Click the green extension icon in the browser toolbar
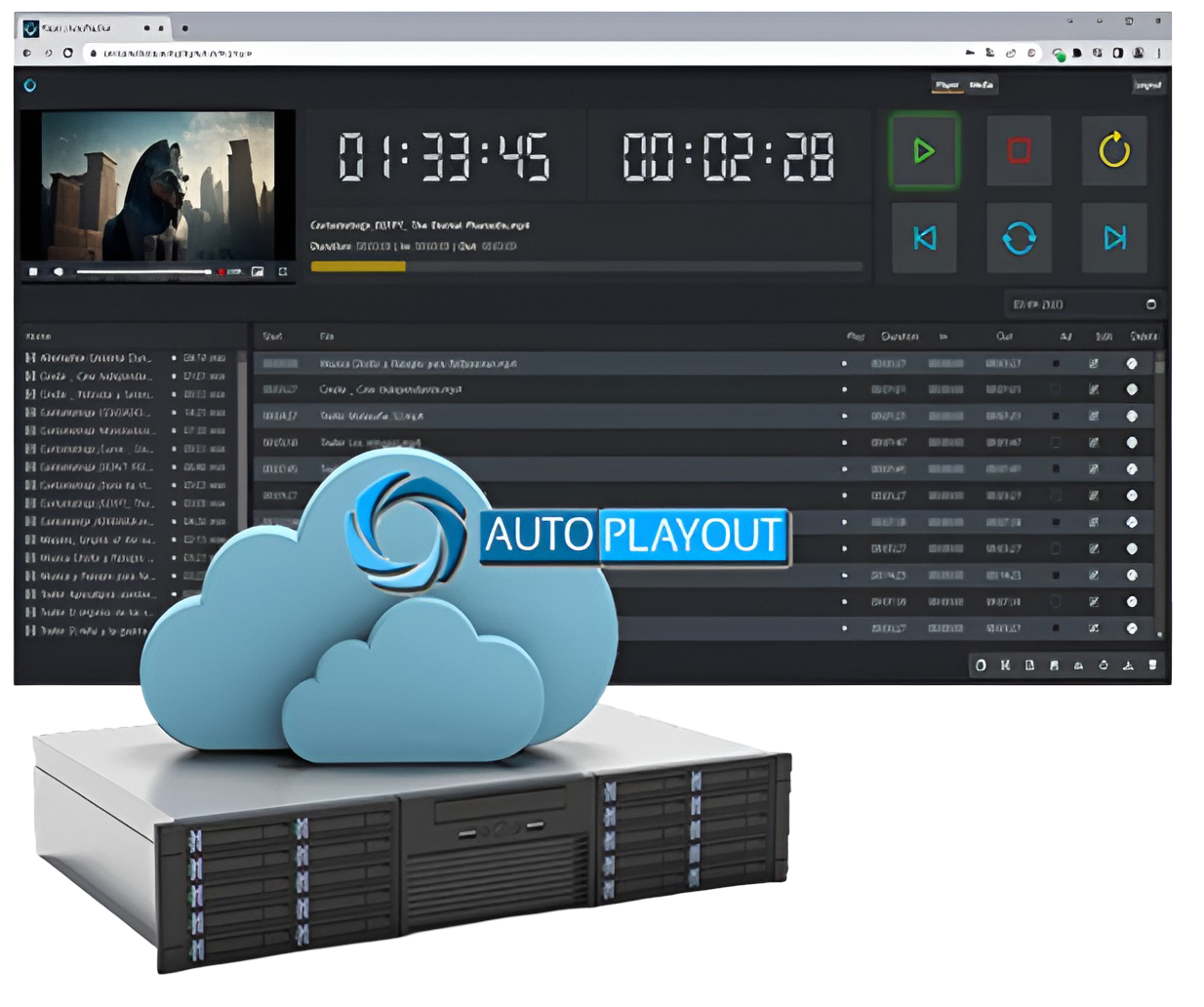The height and width of the screenshot is (1007, 1204). [x=1059, y=54]
